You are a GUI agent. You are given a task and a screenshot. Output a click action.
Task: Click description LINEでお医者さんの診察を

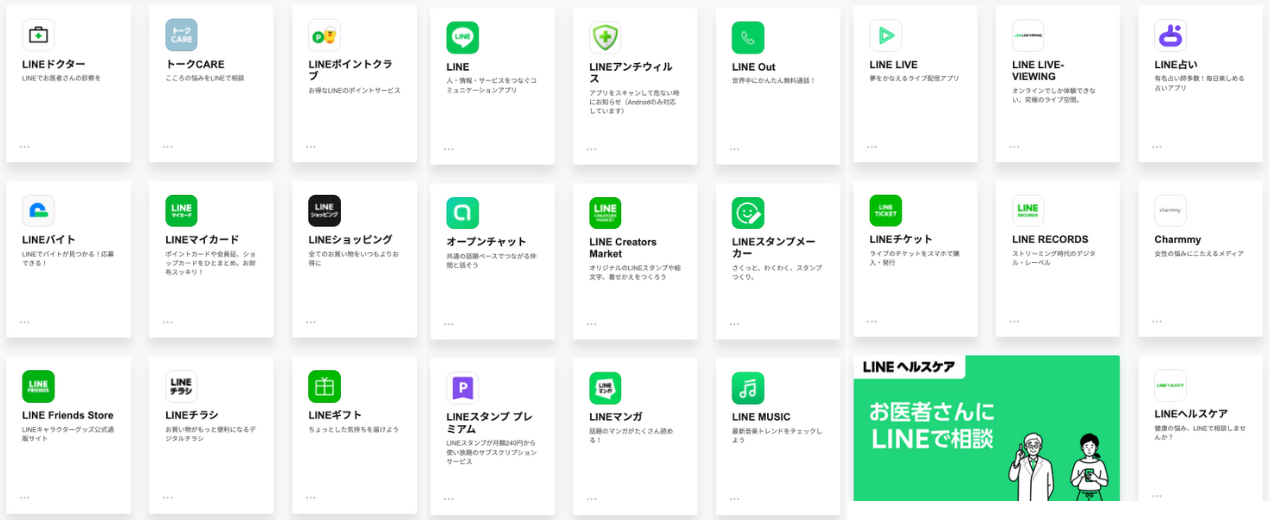tap(62, 78)
